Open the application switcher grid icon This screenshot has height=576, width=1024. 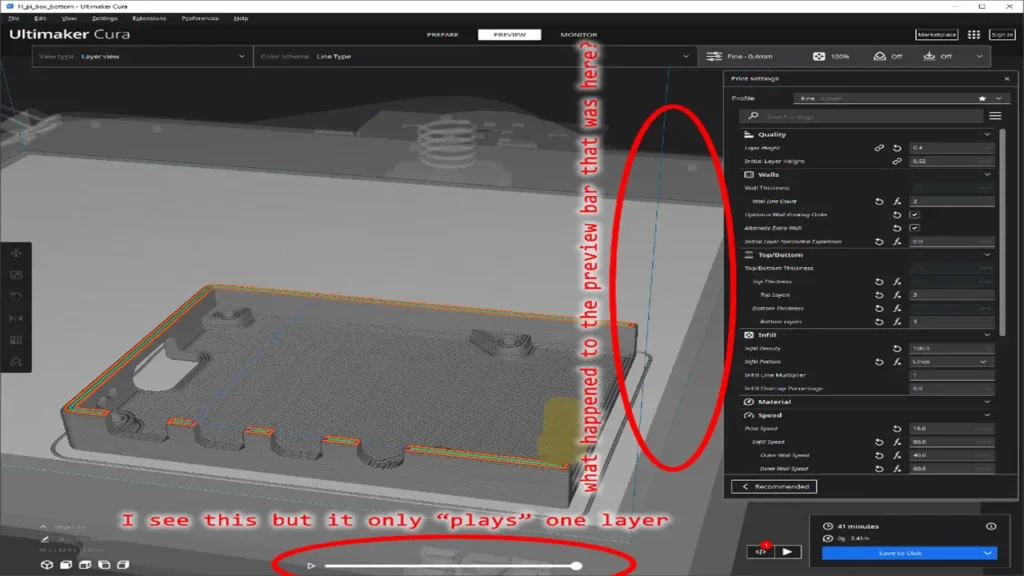(974, 35)
